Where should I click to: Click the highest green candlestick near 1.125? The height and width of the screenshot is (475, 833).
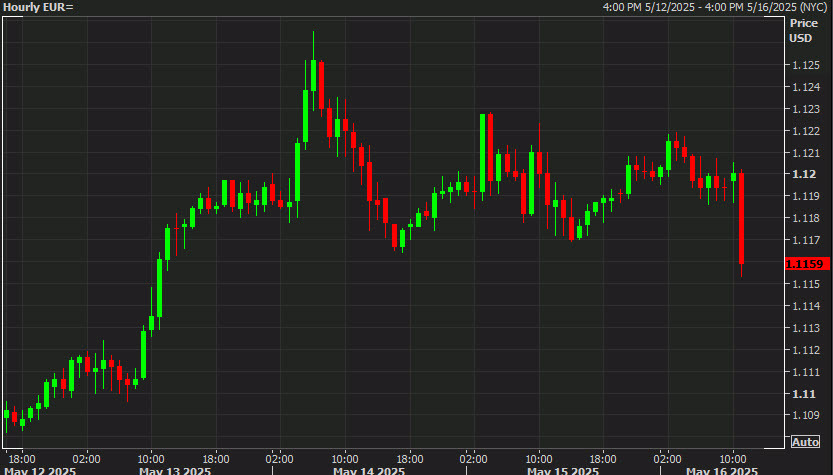coord(313,75)
